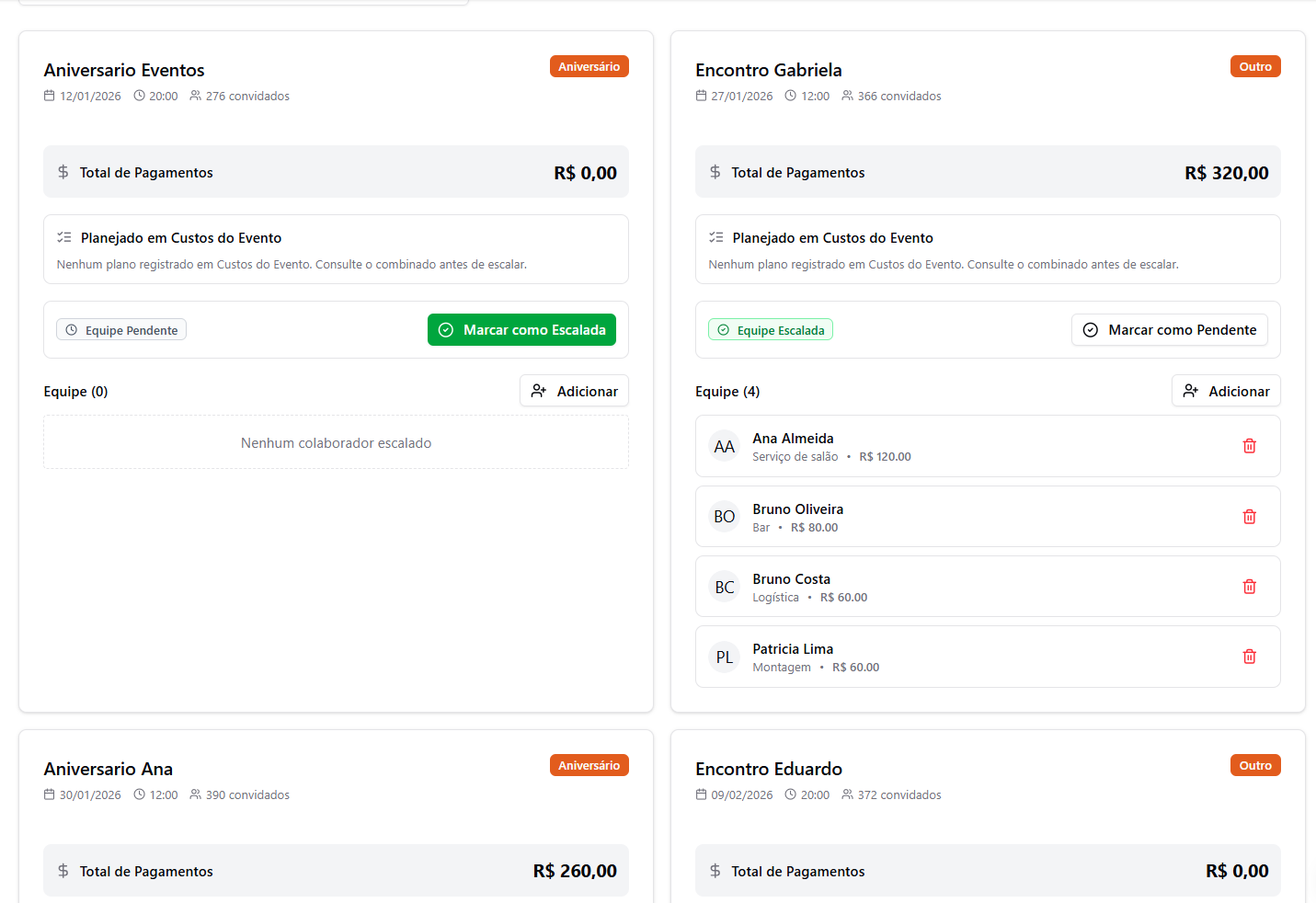Remove Bruno Oliveira using trash icon

[1249, 517]
